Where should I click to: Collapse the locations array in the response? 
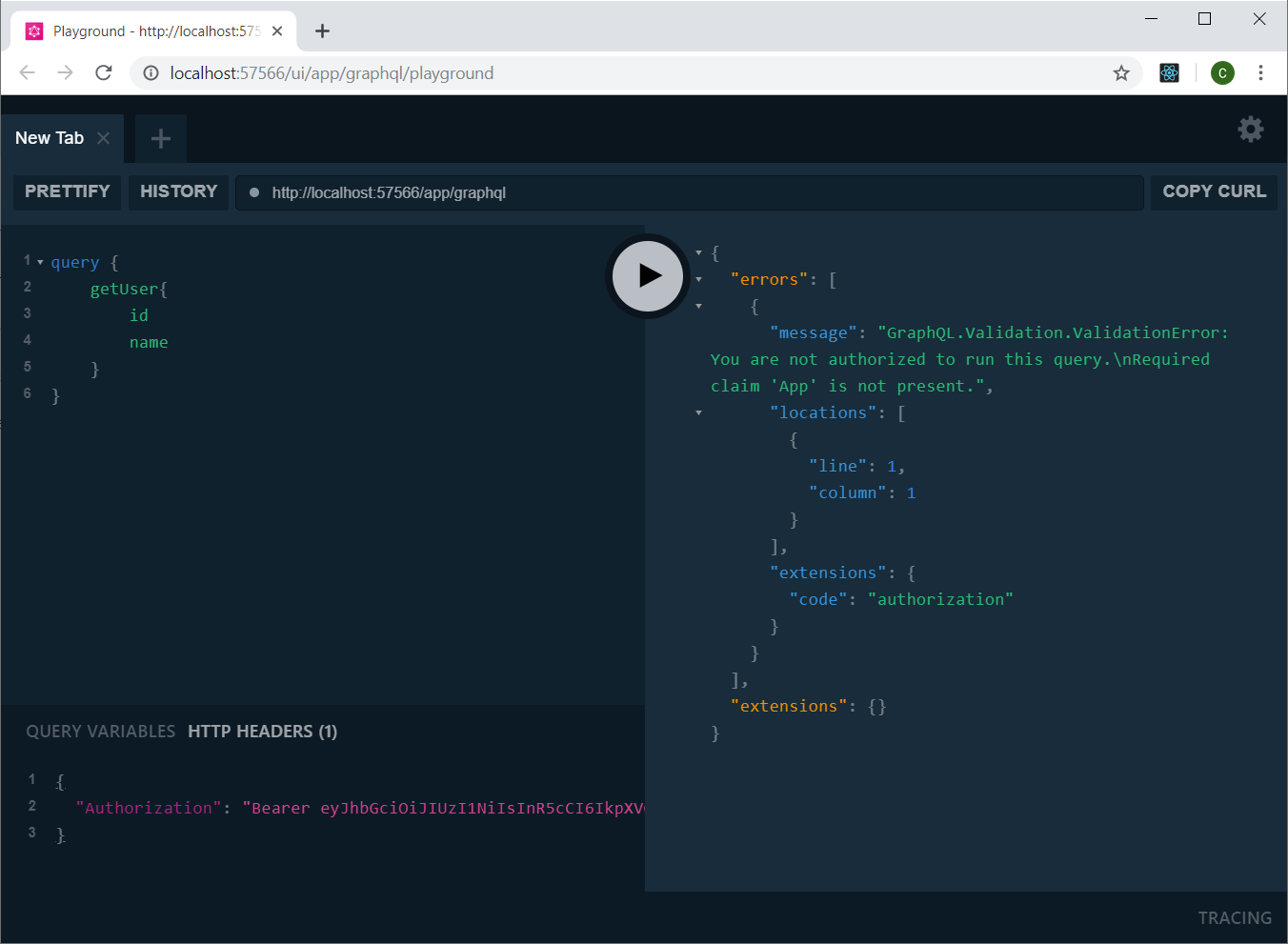pos(699,412)
